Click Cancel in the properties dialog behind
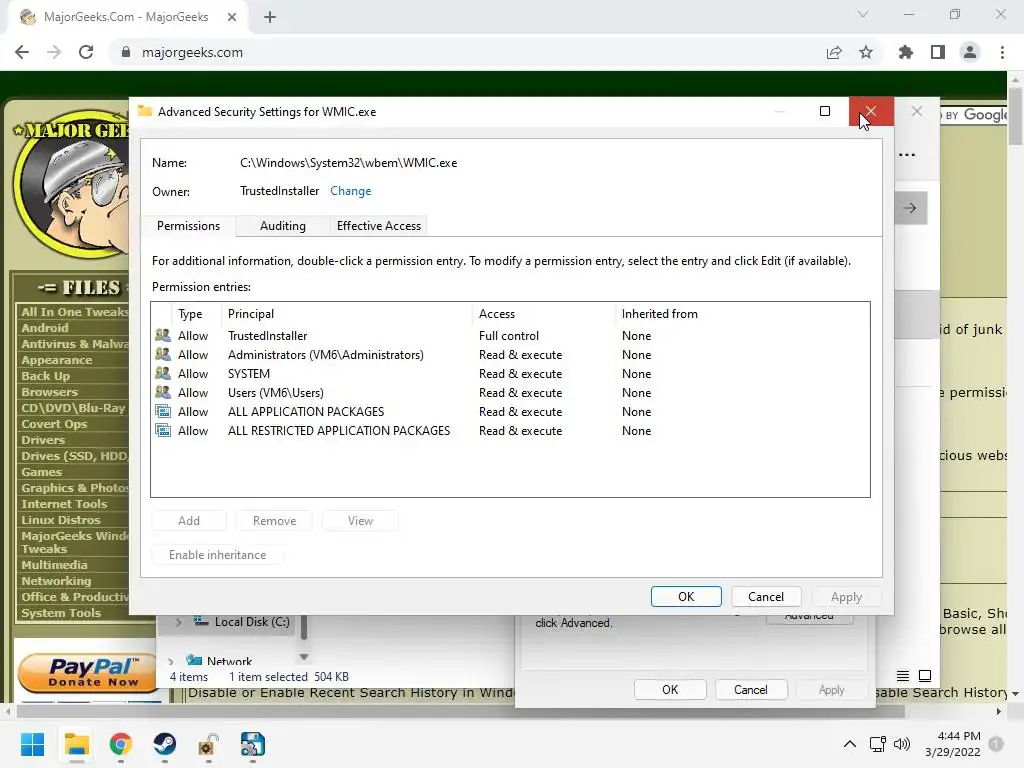Image resolution: width=1024 pixels, height=768 pixels. (750, 690)
